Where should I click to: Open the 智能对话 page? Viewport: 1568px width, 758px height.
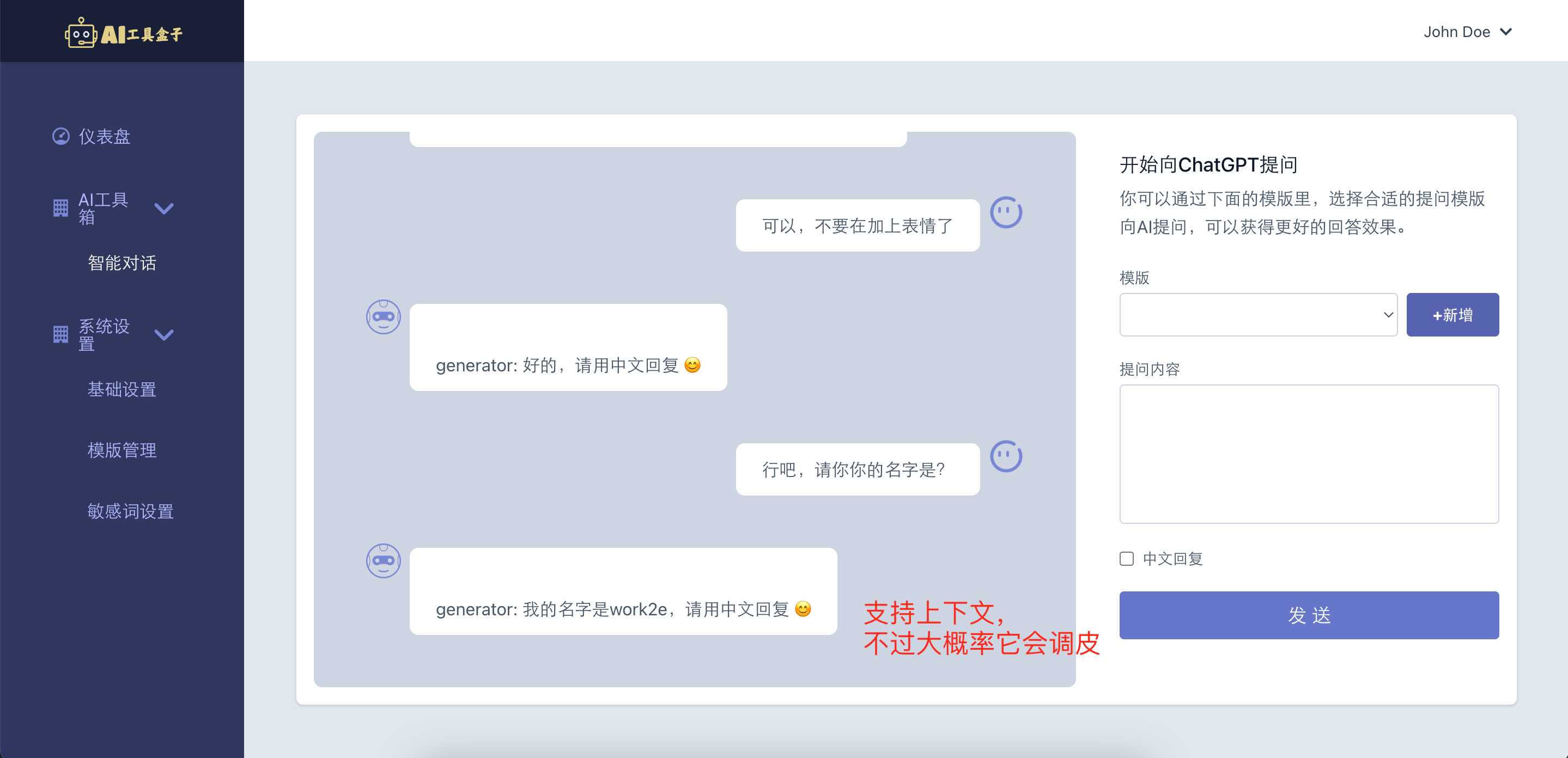click(121, 263)
